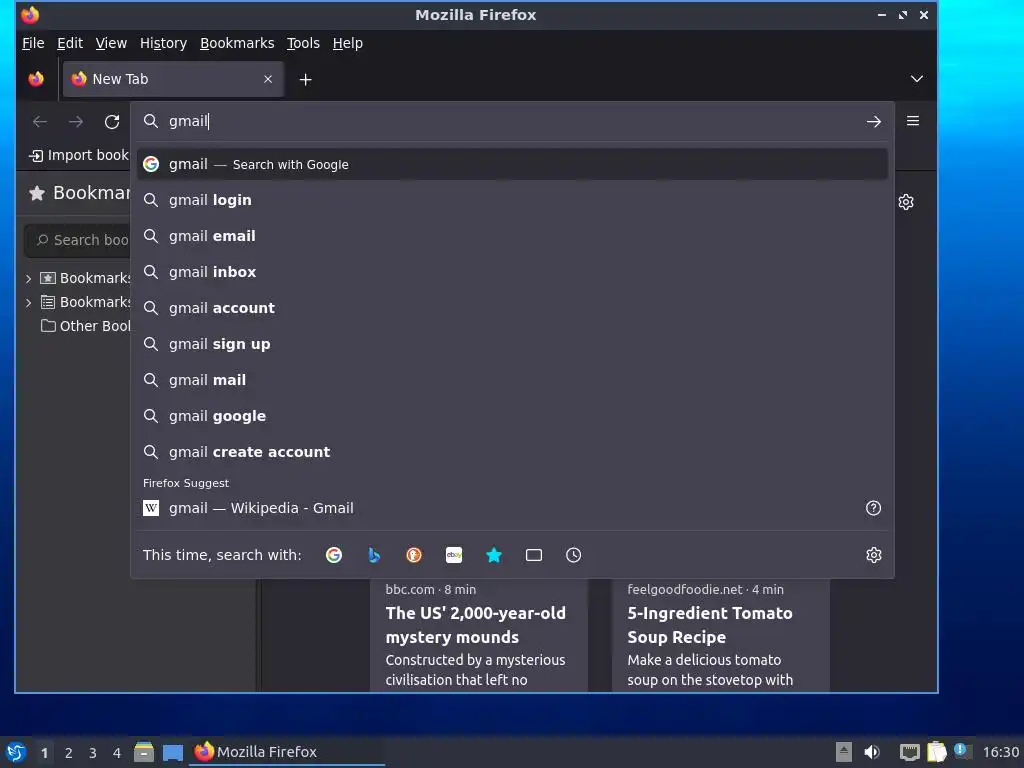Search in Bookmarks via star icon

pyautogui.click(x=494, y=555)
